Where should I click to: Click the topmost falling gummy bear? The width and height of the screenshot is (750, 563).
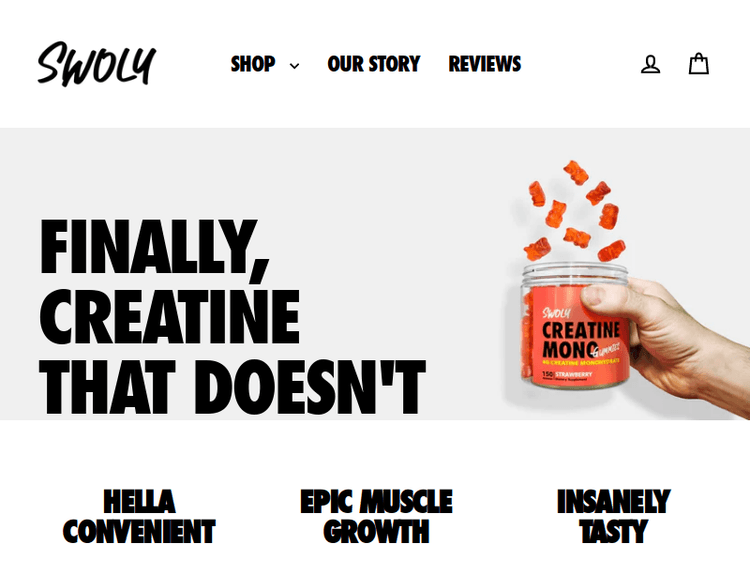pyautogui.click(x=575, y=172)
